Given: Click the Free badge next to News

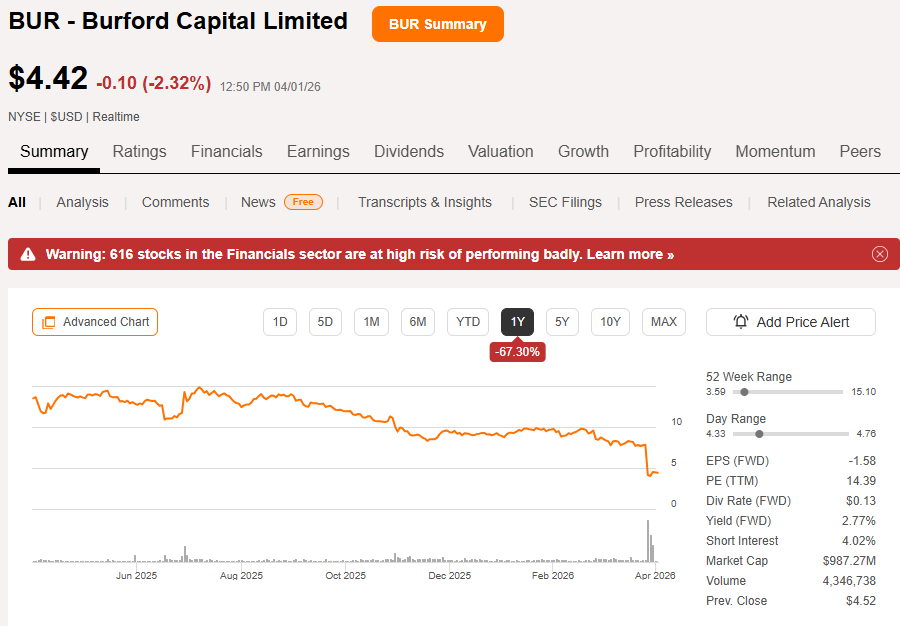Looking at the screenshot, I should pyautogui.click(x=303, y=202).
